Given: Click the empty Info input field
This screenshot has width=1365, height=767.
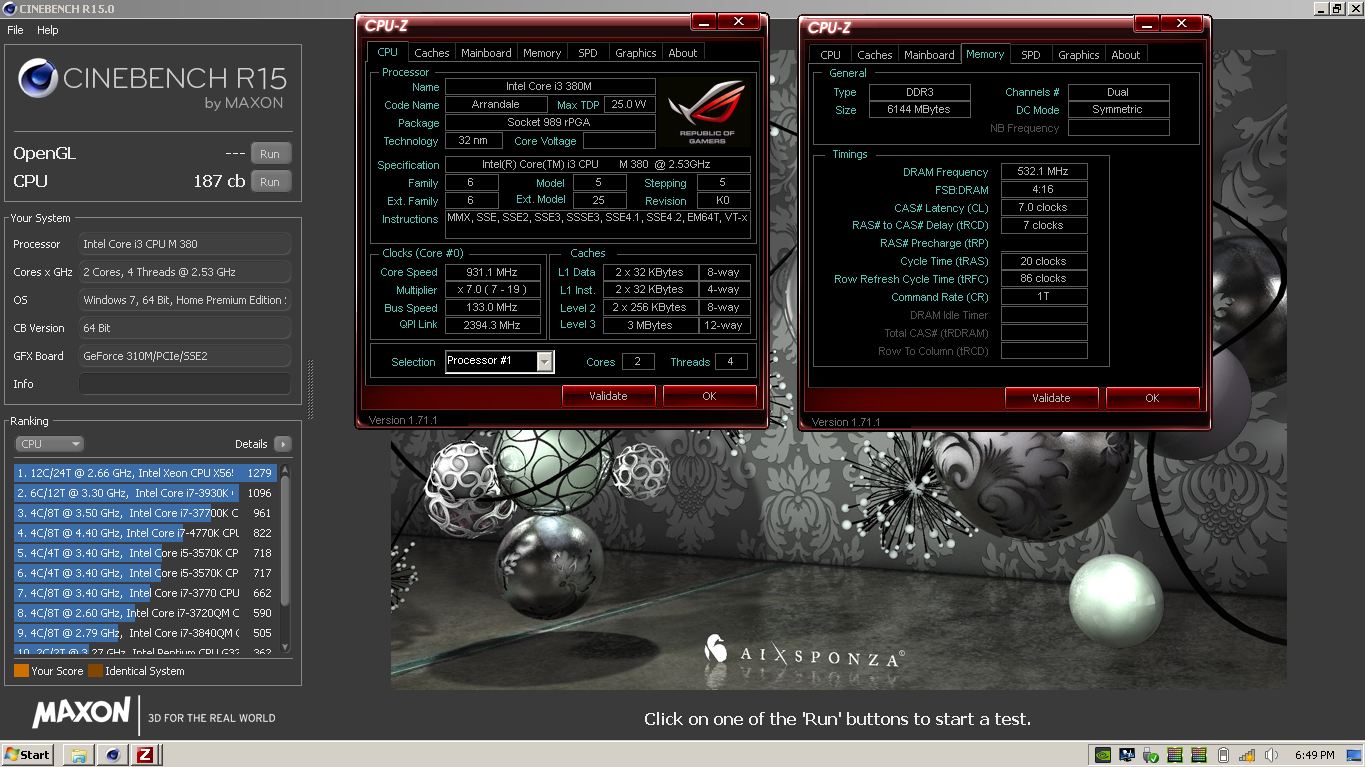Looking at the screenshot, I should tap(185, 384).
